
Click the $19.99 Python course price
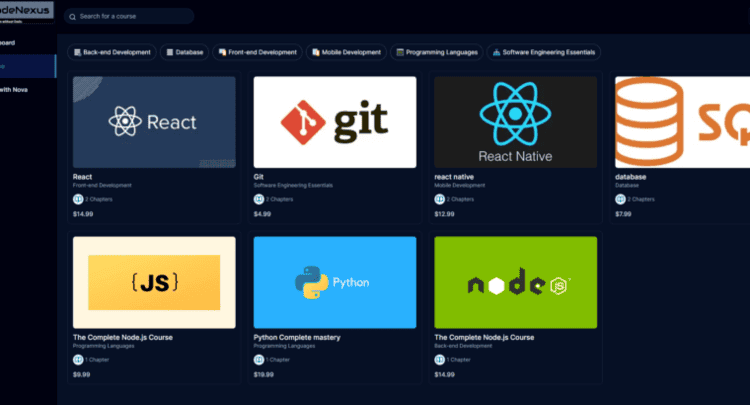point(264,375)
